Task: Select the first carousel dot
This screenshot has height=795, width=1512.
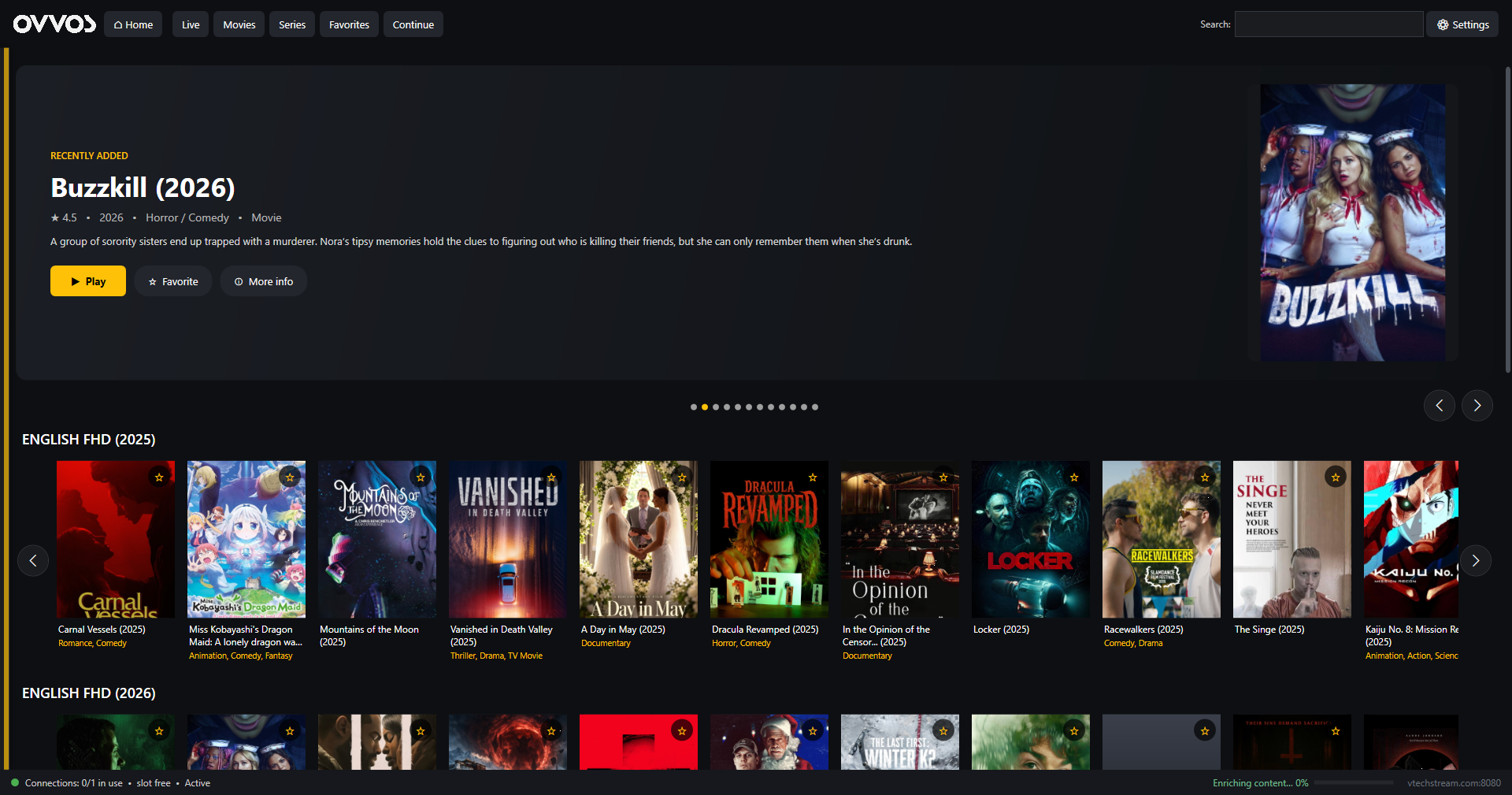Action: (694, 407)
